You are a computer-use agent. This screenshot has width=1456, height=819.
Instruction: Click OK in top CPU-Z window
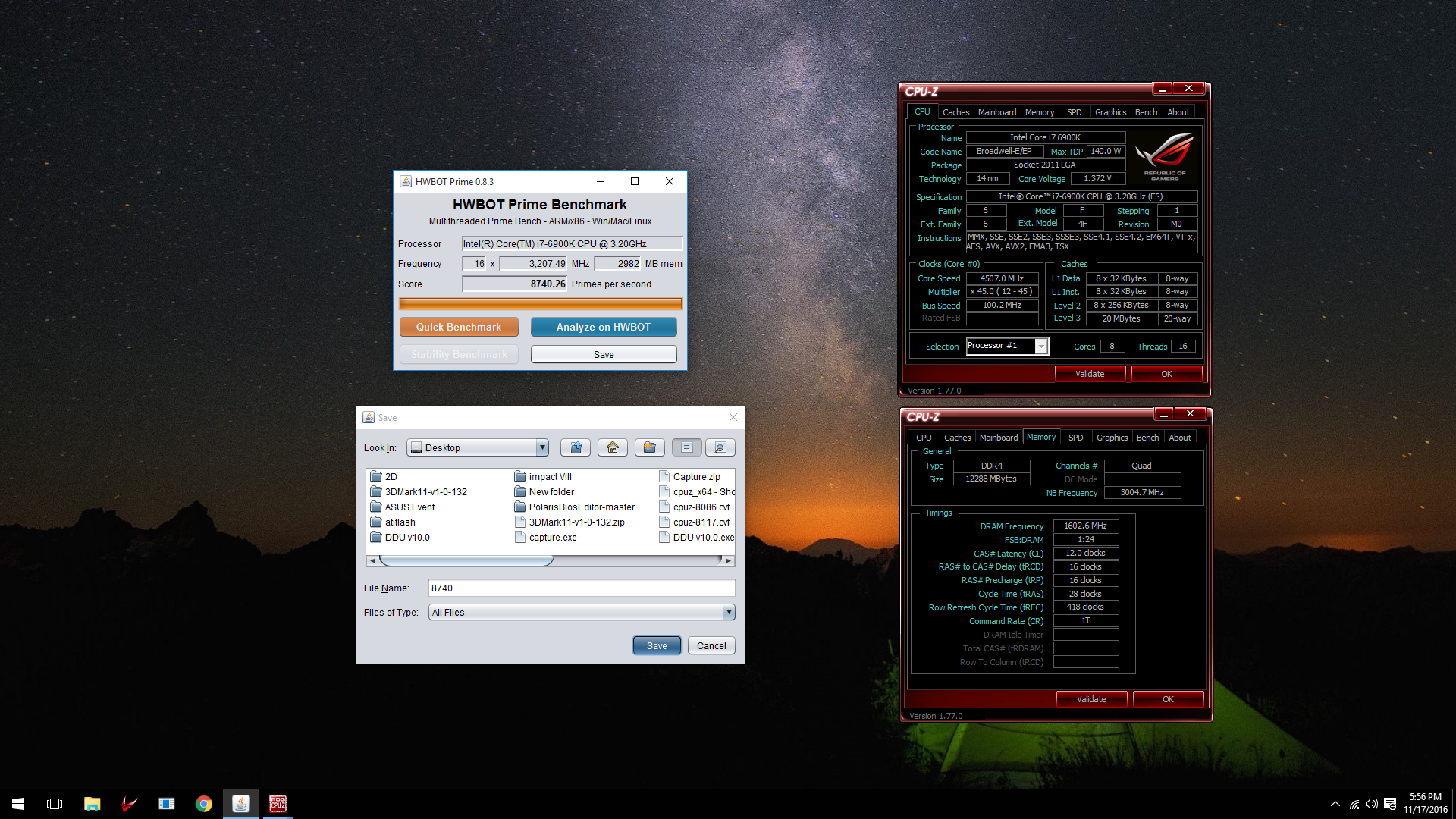pyautogui.click(x=1166, y=374)
